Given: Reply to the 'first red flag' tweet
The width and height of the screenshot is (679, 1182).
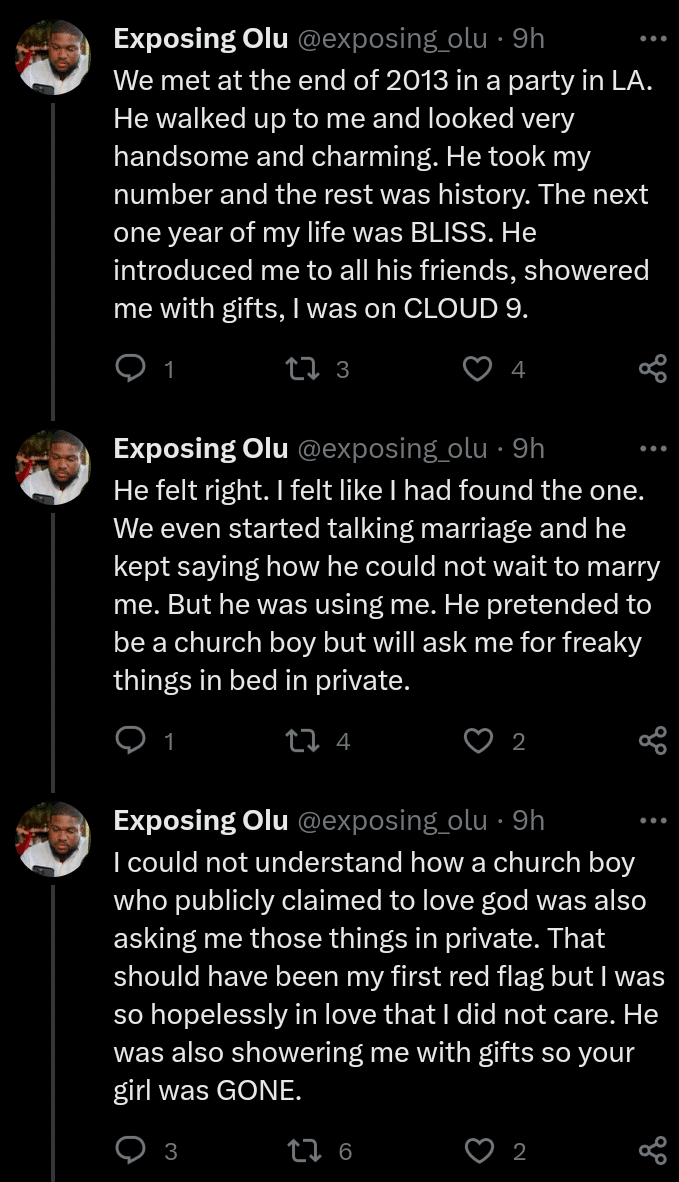Looking at the screenshot, I should click(131, 1151).
